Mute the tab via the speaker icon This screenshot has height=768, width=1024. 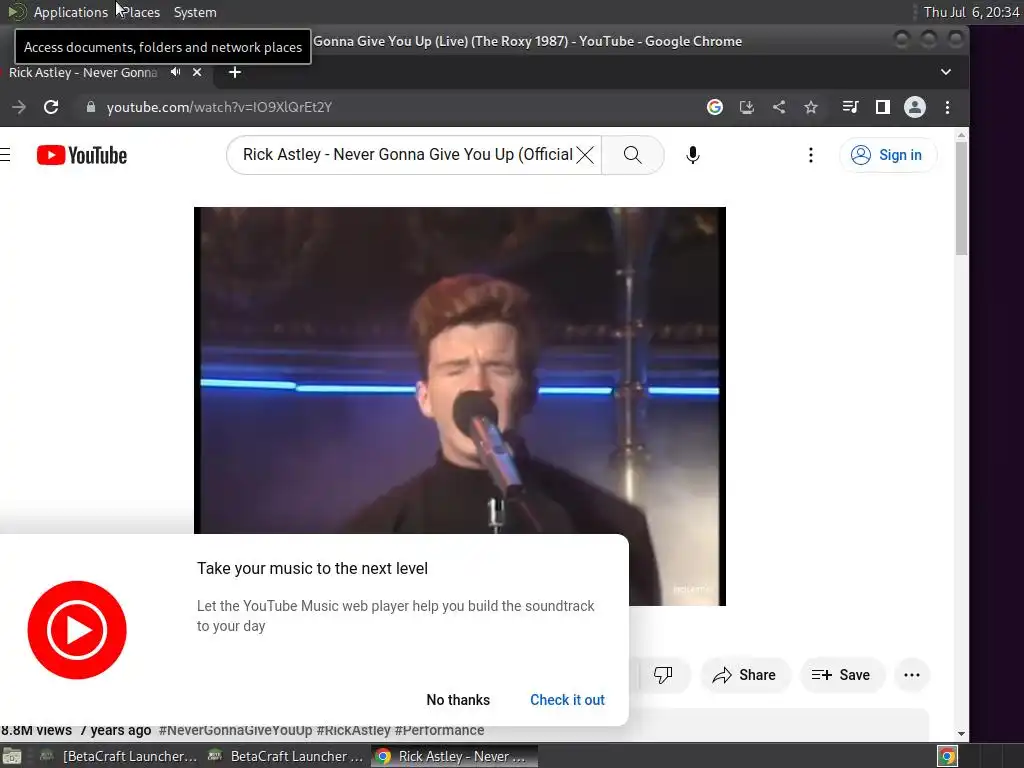[x=175, y=72]
